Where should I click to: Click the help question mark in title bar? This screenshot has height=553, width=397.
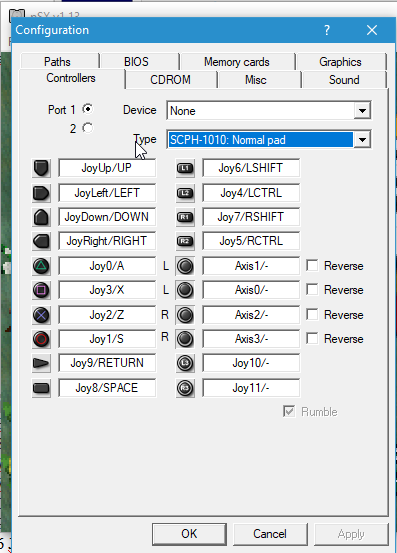[327, 30]
